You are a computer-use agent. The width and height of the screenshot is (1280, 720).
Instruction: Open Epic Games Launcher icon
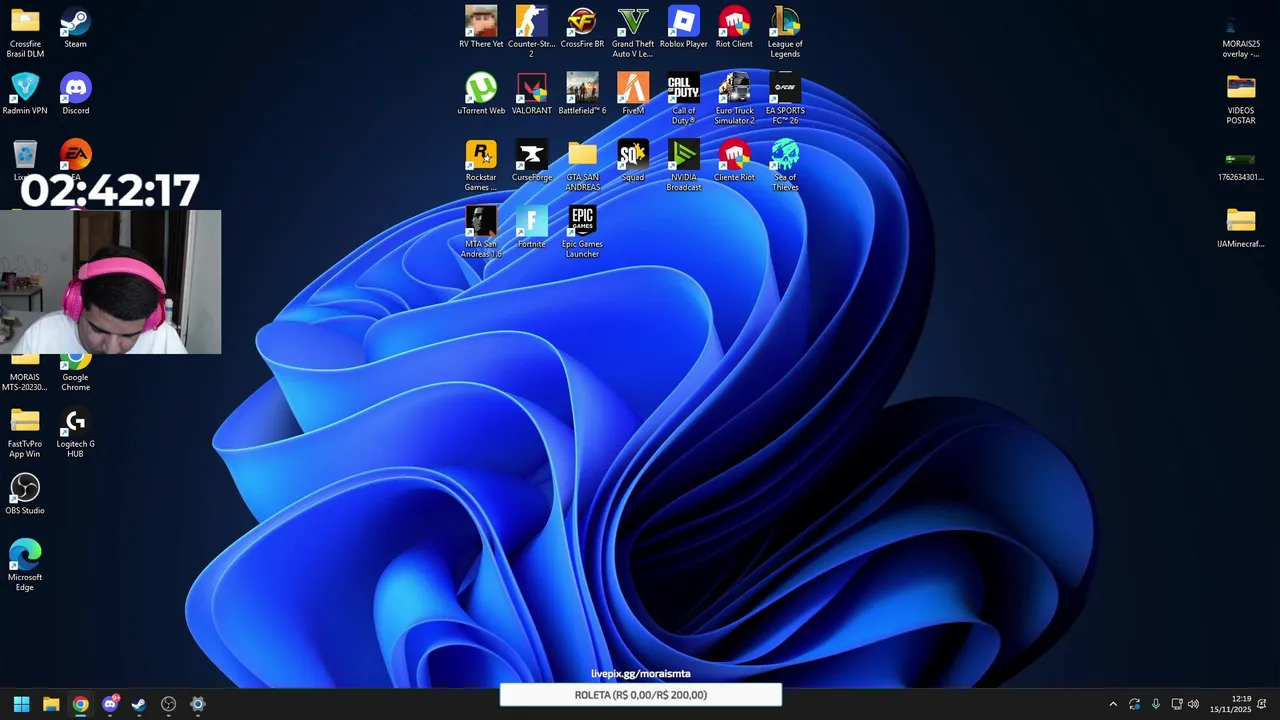point(582,232)
